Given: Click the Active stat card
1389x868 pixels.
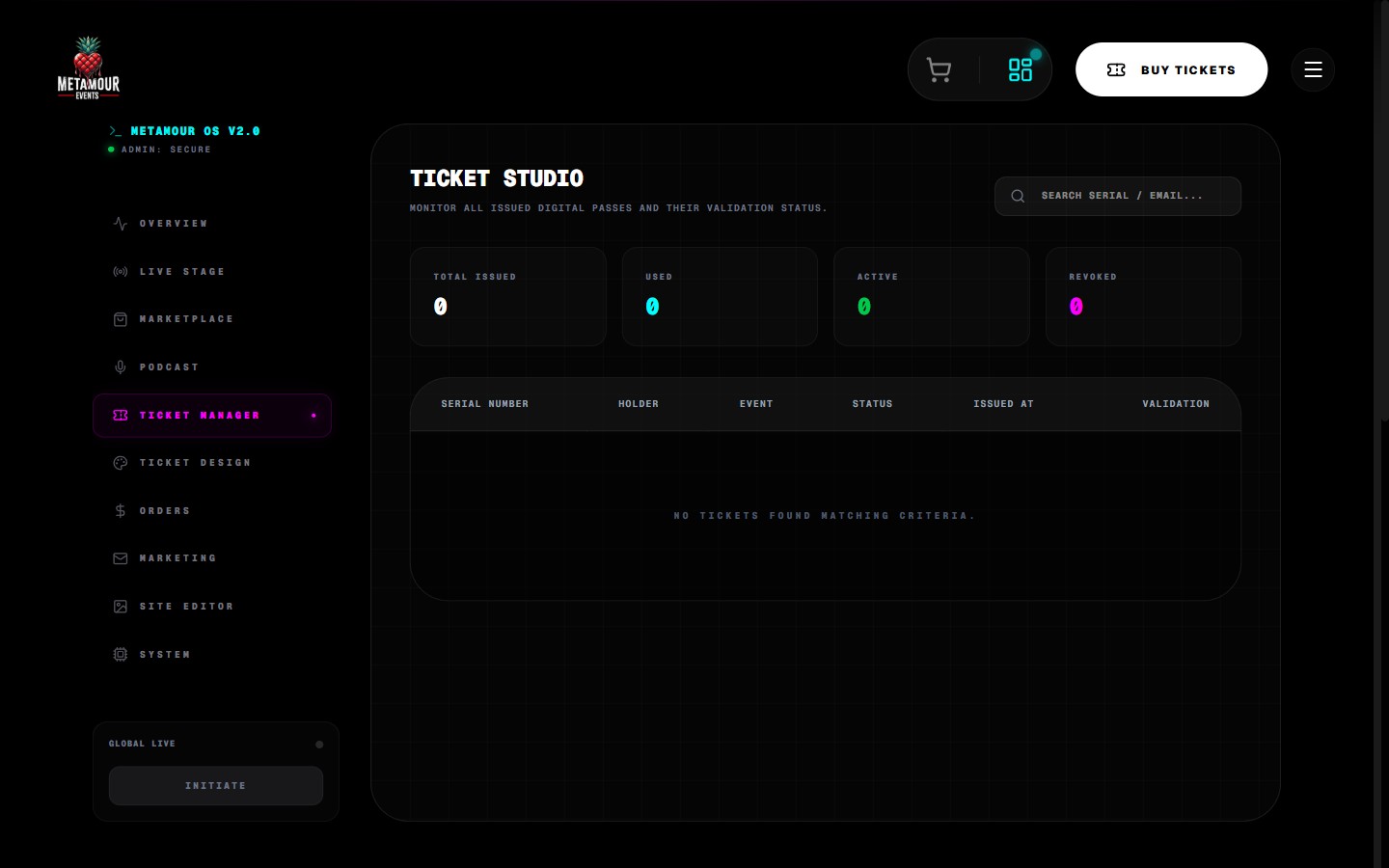Looking at the screenshot, I should pos(932,297).
